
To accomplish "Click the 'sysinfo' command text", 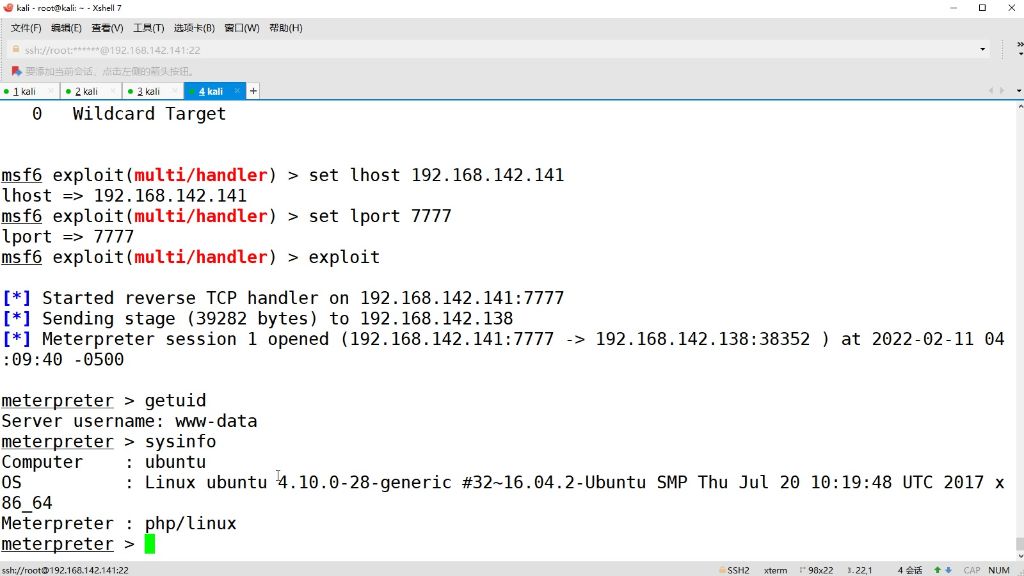I will 180,442.
